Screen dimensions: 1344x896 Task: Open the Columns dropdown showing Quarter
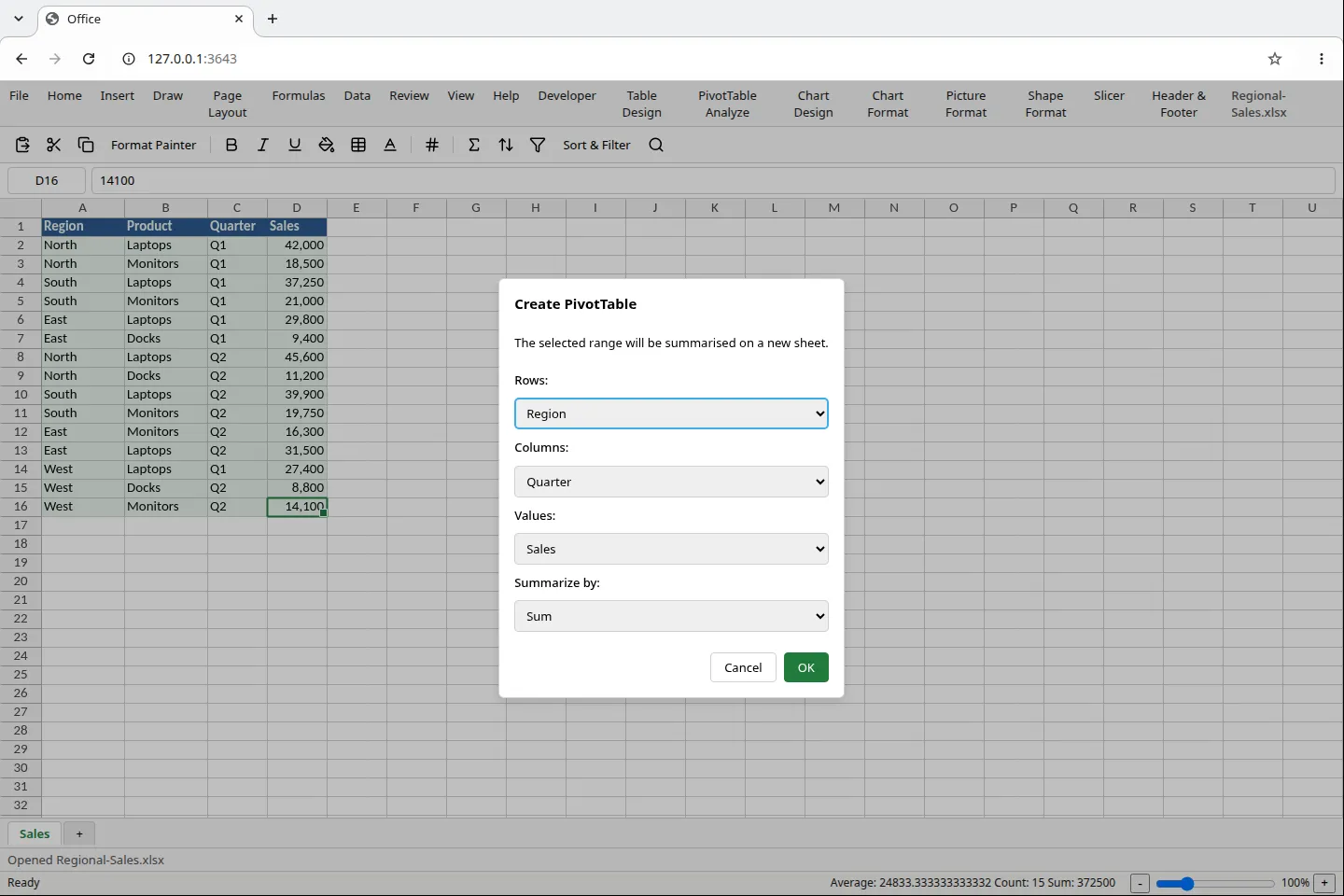671,482
